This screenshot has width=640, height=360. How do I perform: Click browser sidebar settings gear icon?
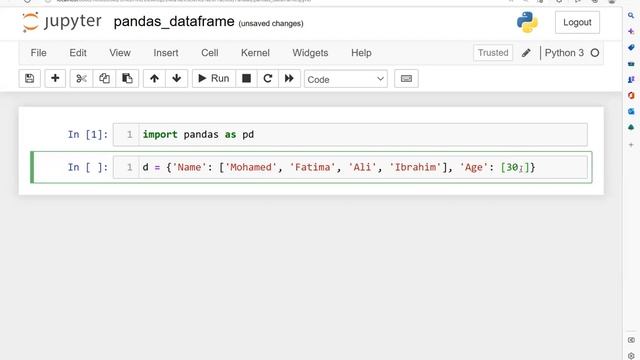[631, 356]
